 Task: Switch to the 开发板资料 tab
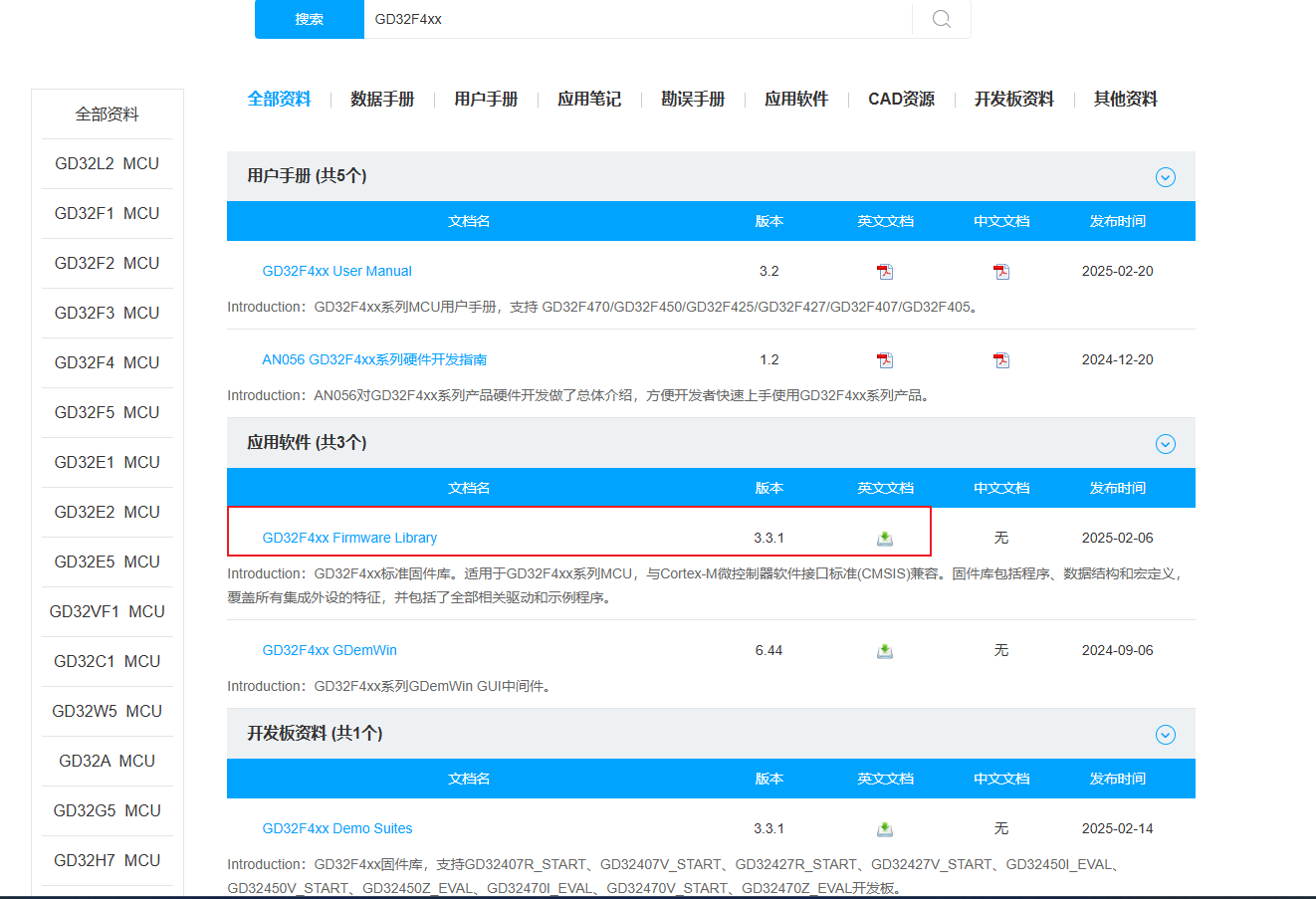[1014, 99]
